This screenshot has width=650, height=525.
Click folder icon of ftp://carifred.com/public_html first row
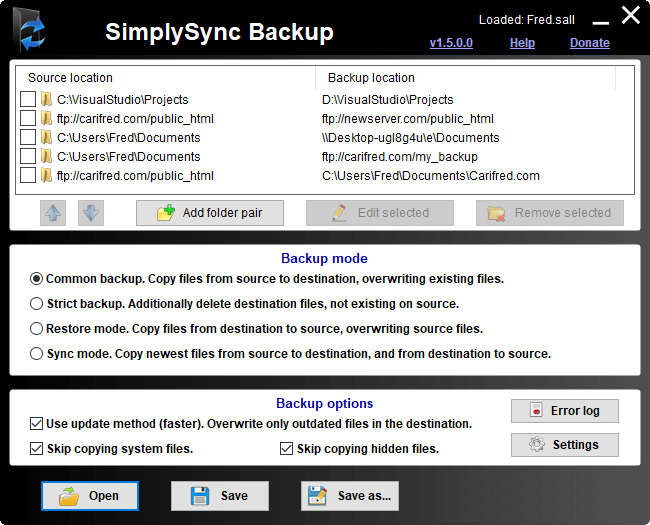pos(46,118)
